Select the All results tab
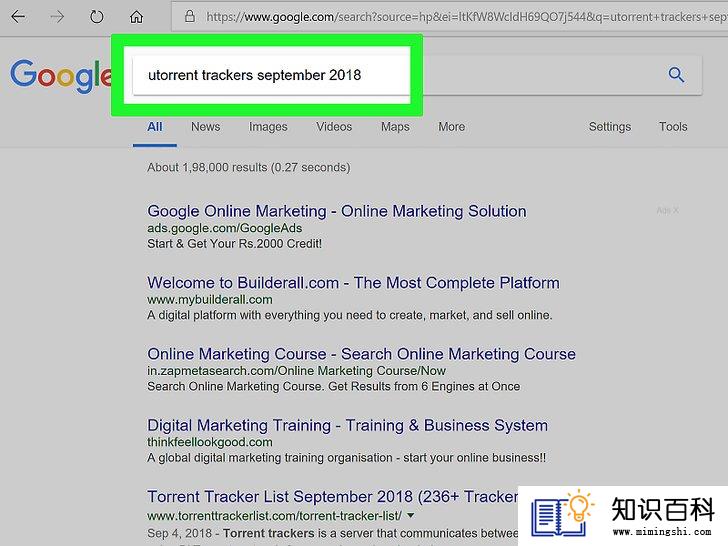This screenshot has width=728, height=546. (x=155, y=127)
